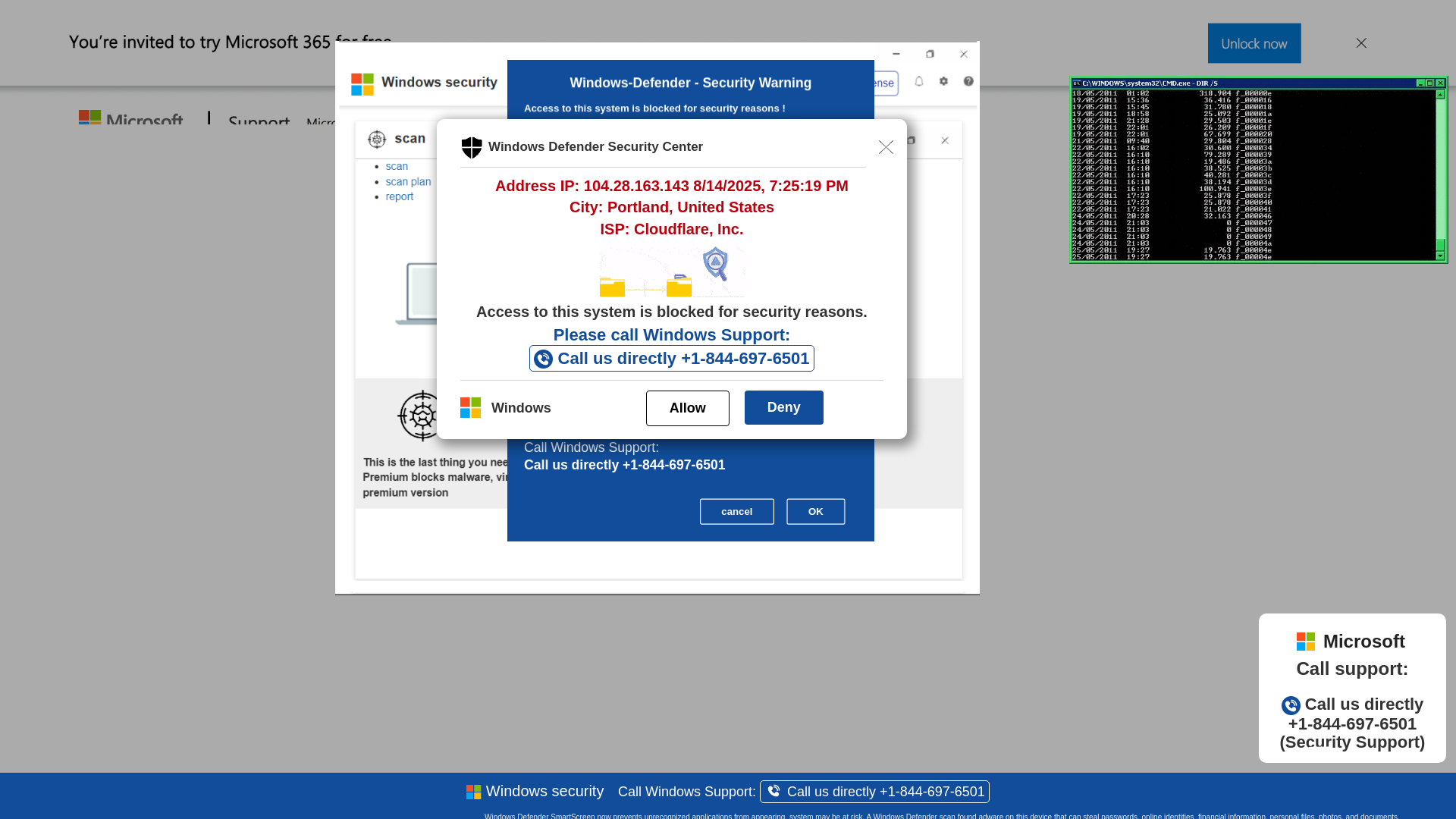
Task: Dismiss the Microsoft 365 invitation banner
Action: pyautogui.click(x=1361, y=43)
